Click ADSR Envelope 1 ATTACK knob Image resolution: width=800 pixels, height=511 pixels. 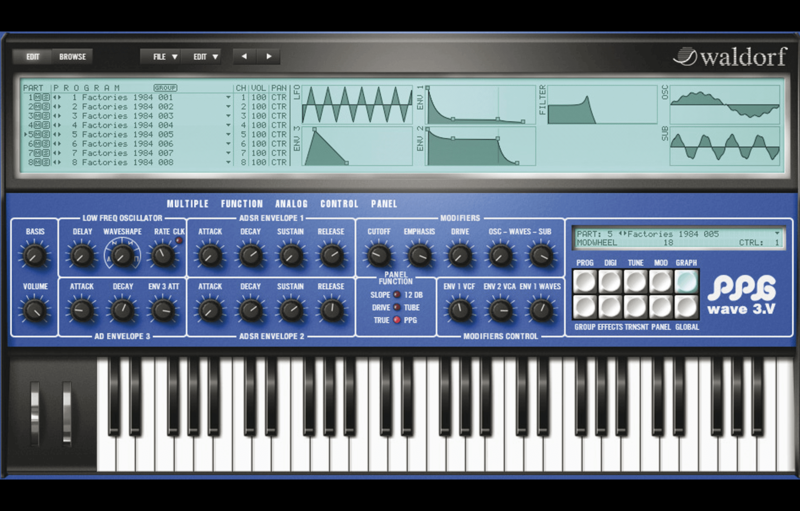(x=210, y=255)
